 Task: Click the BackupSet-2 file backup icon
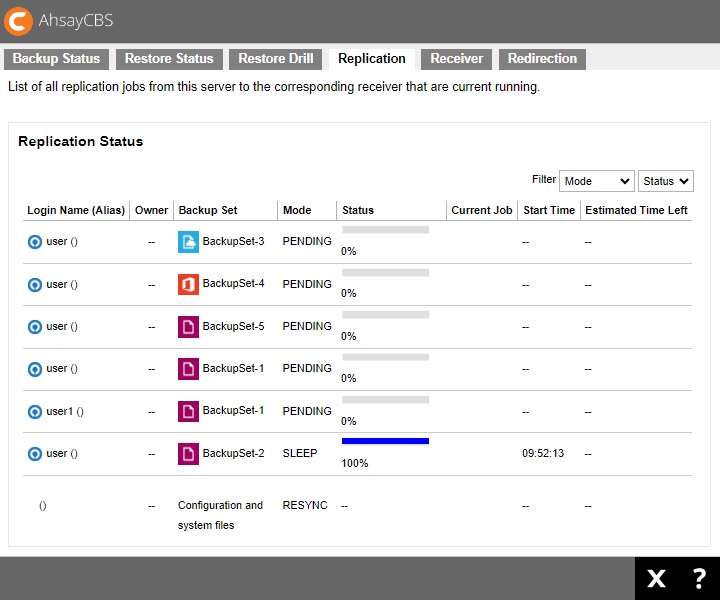click(x=188, y=453)
